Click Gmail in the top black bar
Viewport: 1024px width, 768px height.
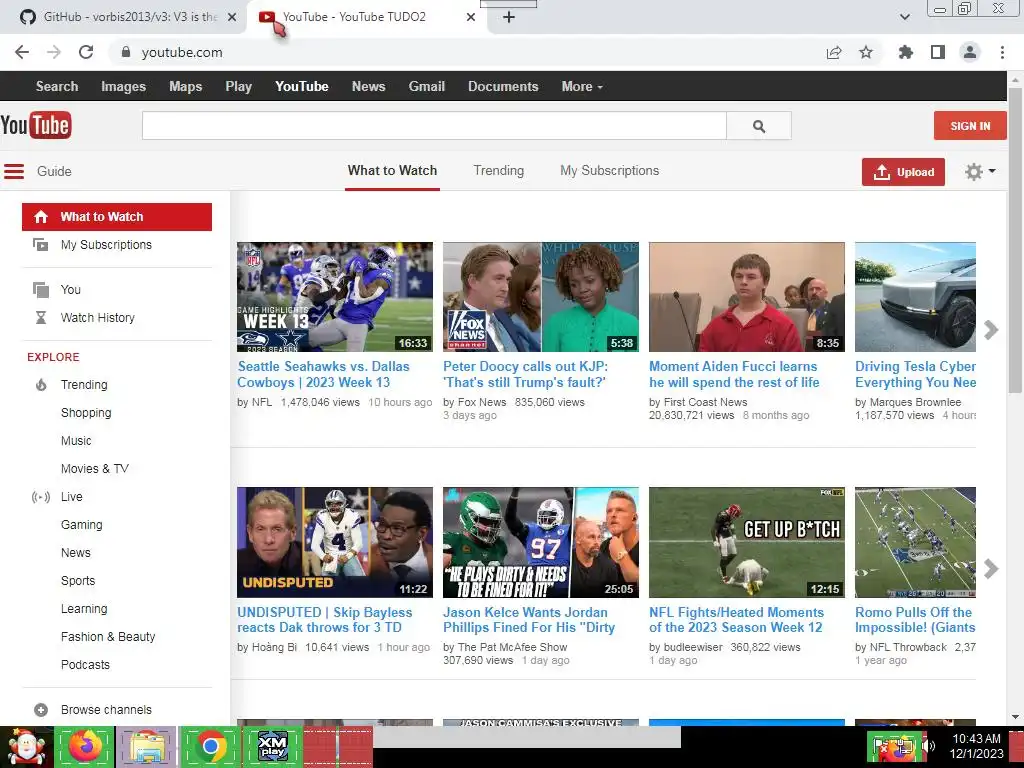click(x=426, y=86)
